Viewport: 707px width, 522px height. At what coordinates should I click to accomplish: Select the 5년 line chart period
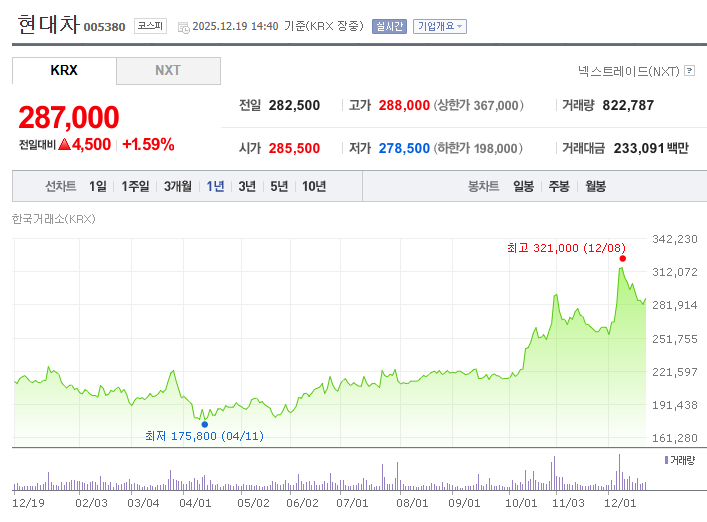(x=279, y=186)
